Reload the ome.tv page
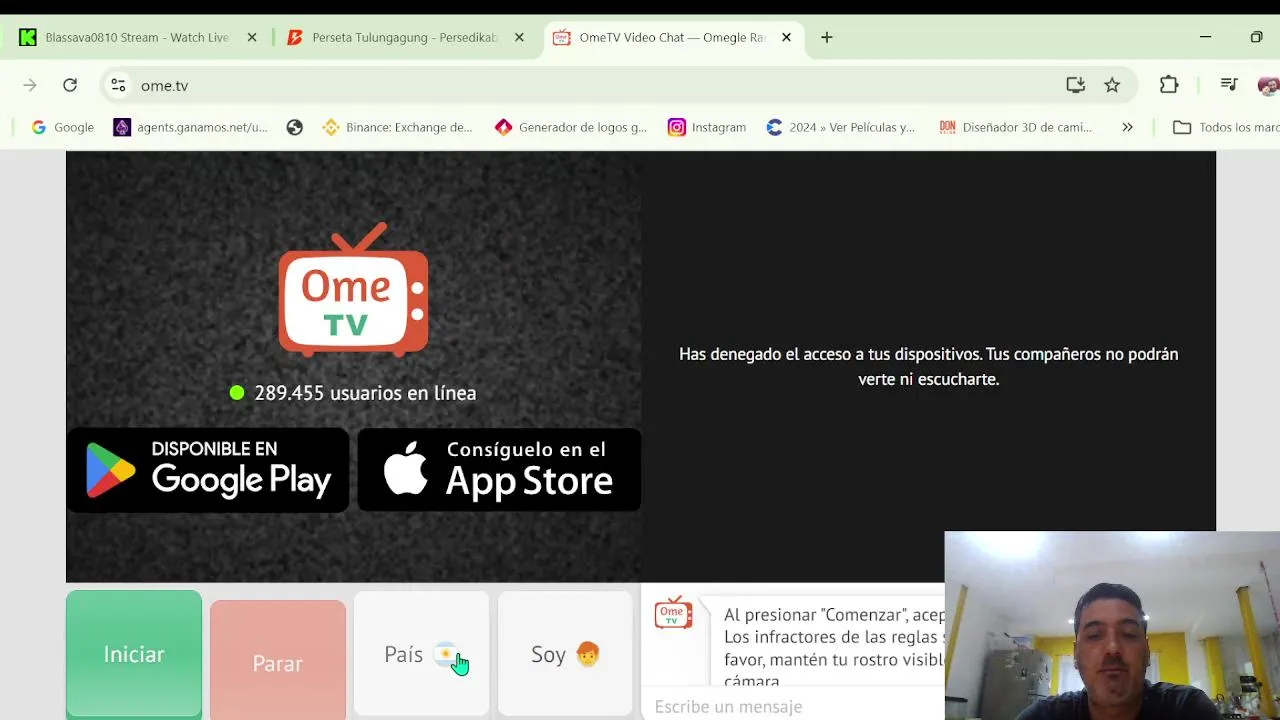 [x=70, y=85]
